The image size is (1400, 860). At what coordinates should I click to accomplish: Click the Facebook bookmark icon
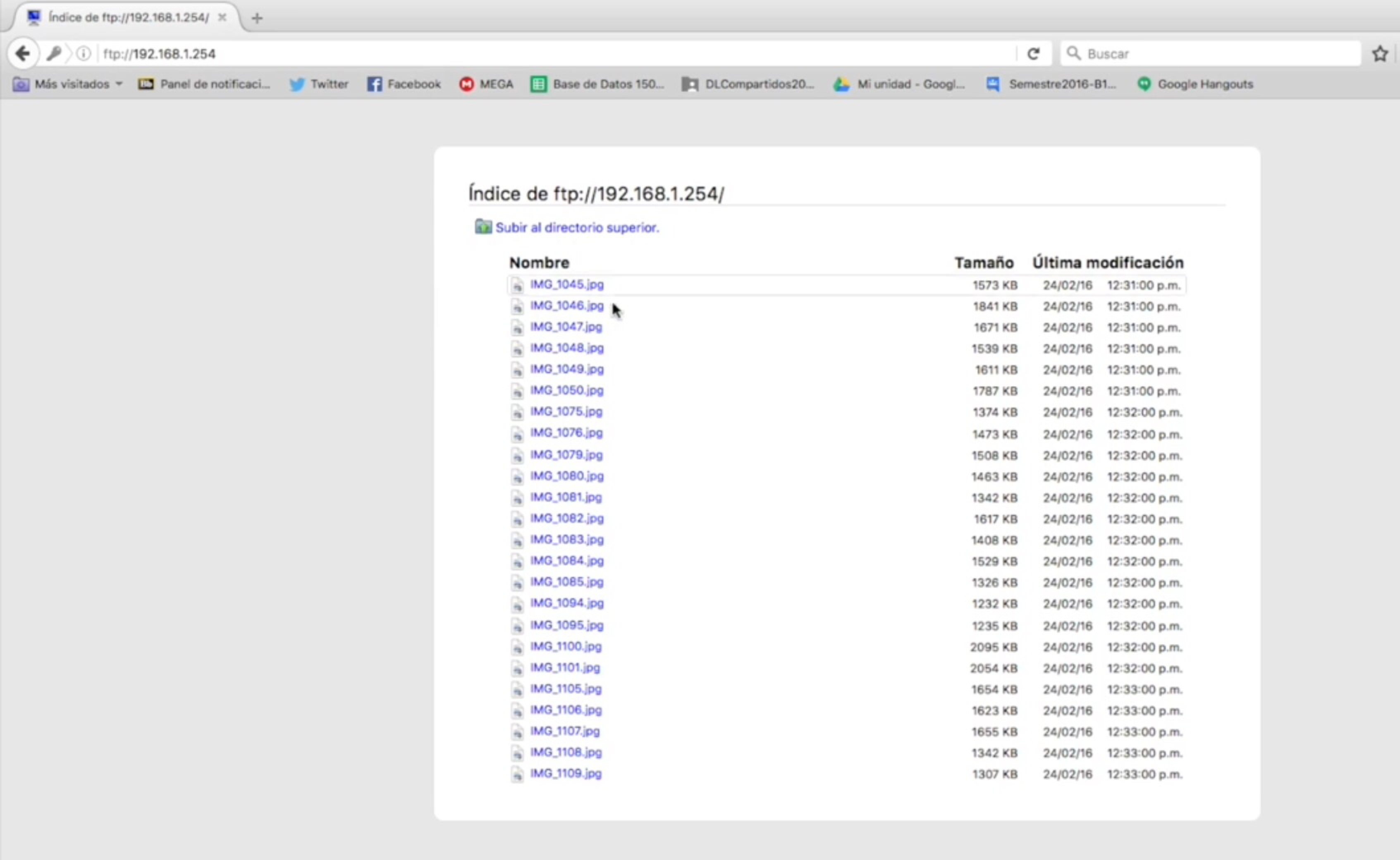point(374,84)
